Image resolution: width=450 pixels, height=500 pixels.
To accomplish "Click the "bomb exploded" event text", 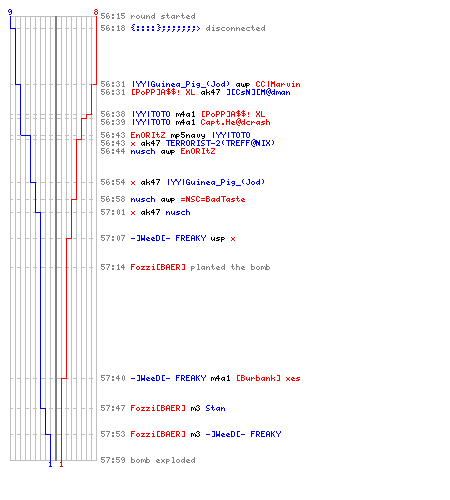I will 163,460.
